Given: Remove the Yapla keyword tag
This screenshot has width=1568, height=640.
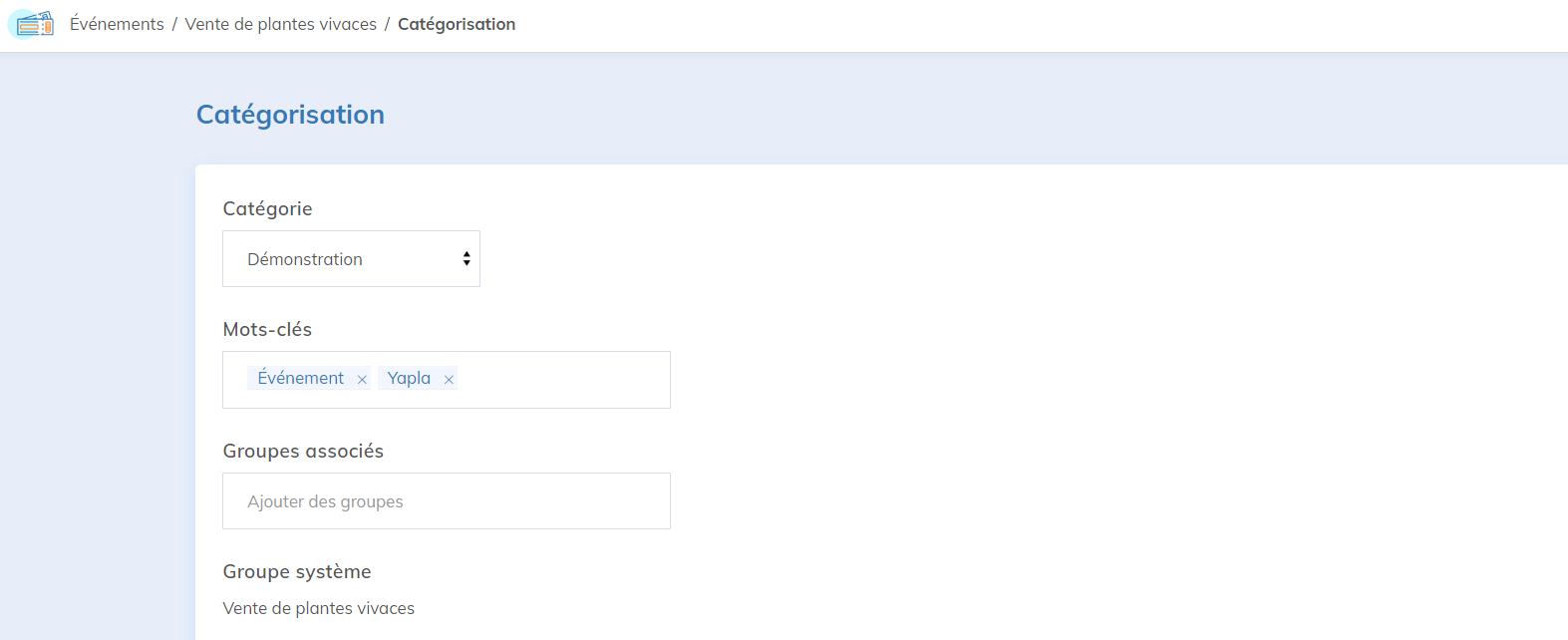Looking at the screenshot, I should point(449,379).
